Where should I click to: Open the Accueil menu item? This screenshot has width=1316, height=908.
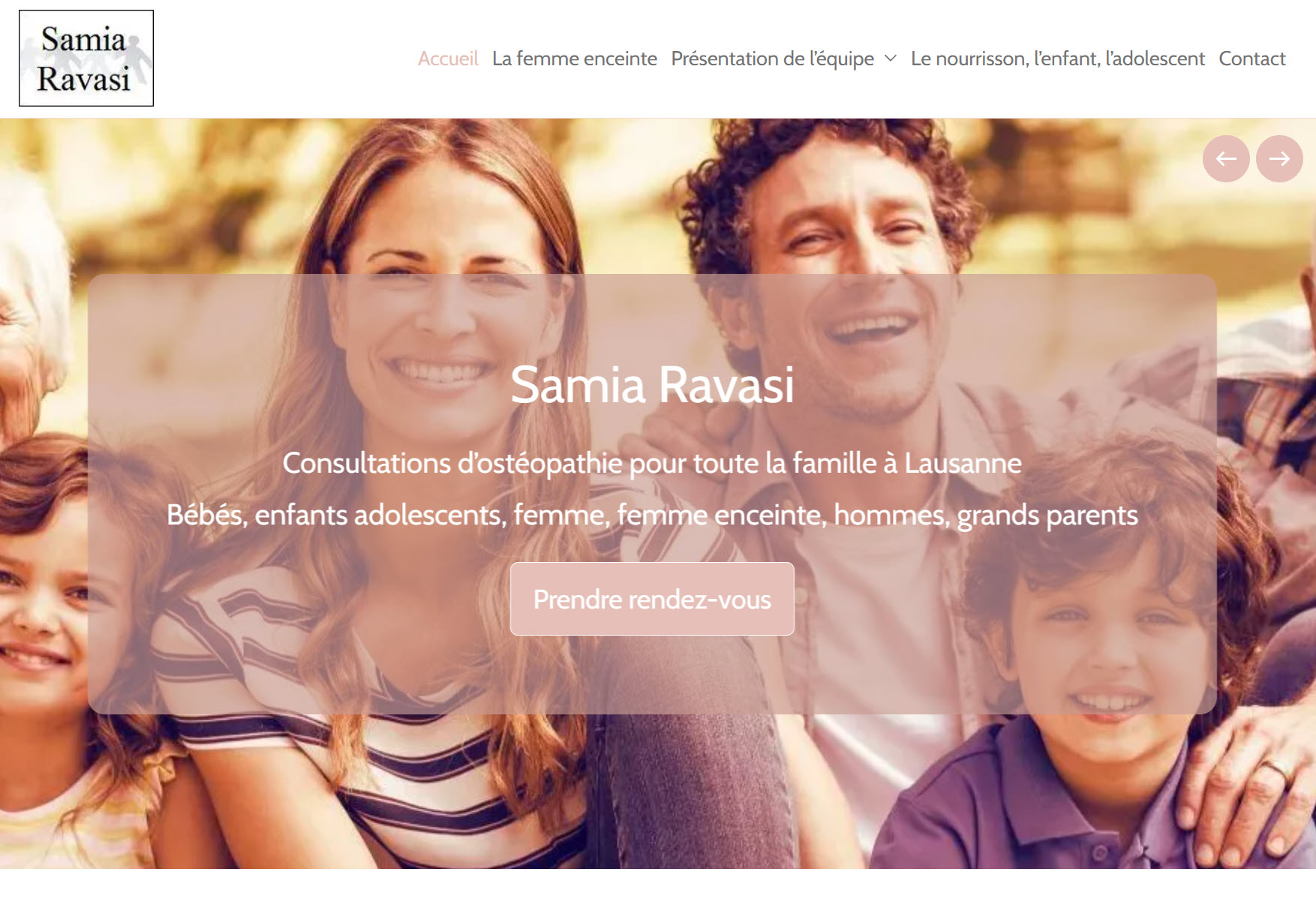click(448, 59)
